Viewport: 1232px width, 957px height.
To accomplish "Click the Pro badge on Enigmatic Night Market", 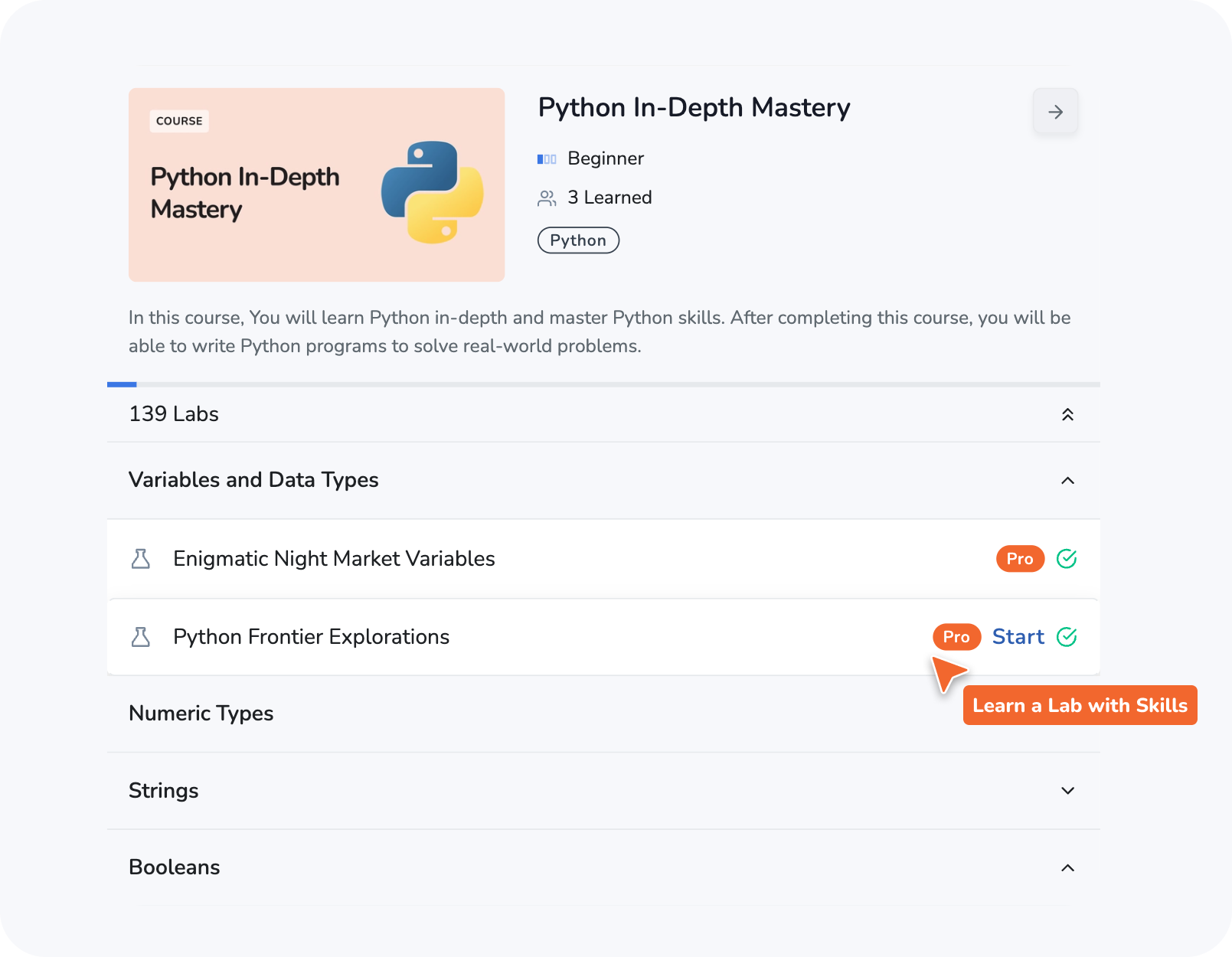I will [1020, 559].
